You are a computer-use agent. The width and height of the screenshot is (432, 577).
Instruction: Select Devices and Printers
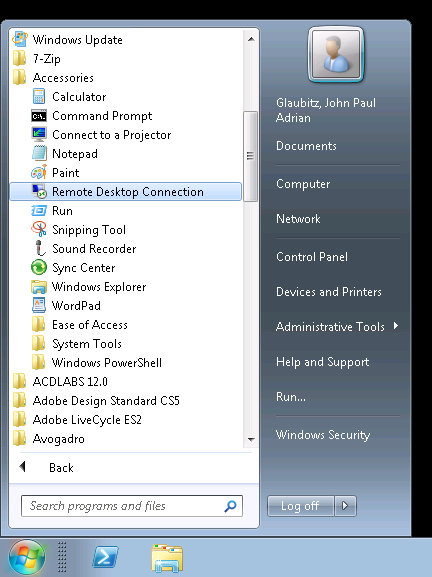(x=329, y=291)
